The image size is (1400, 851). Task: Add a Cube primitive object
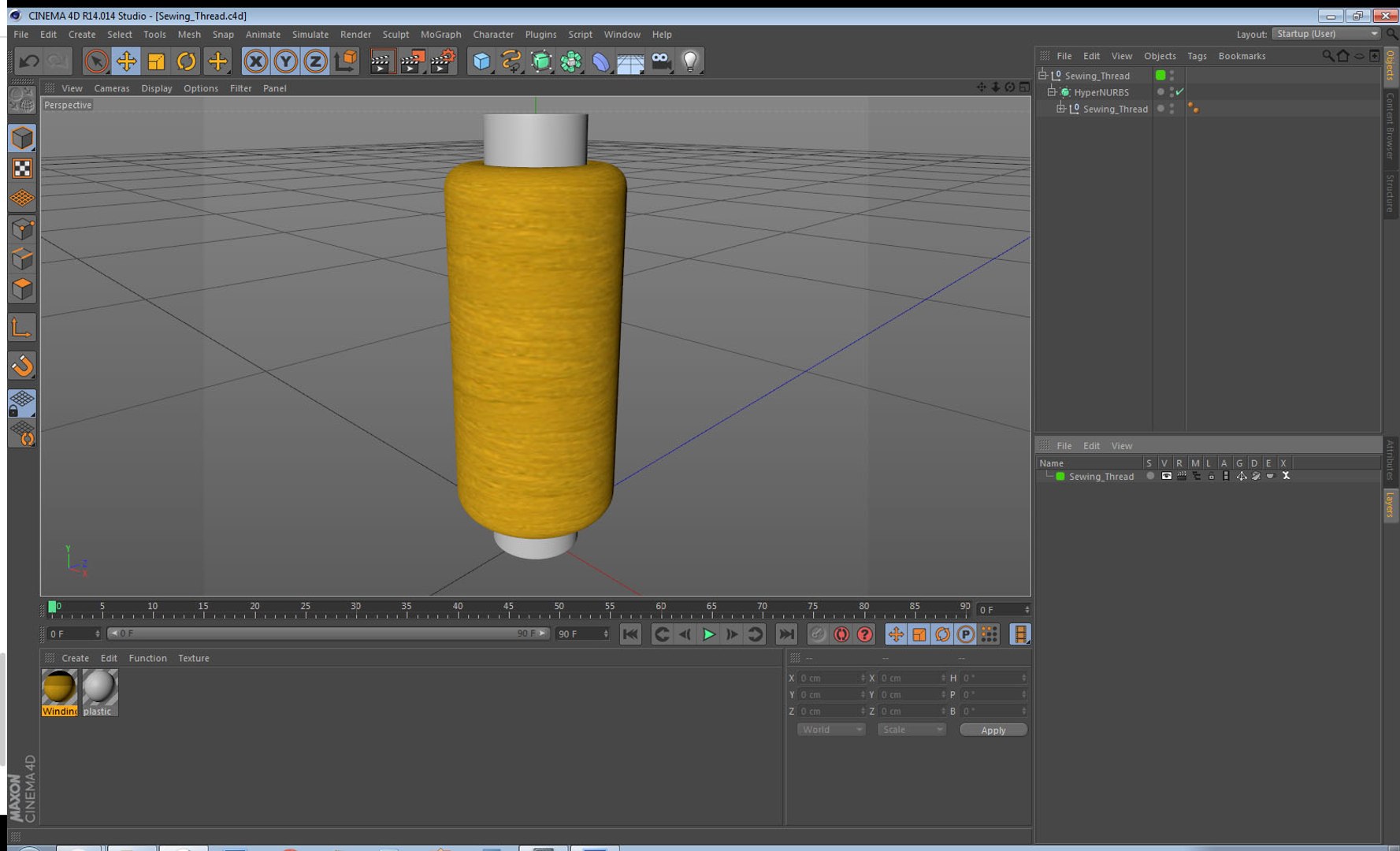(481, 61)
